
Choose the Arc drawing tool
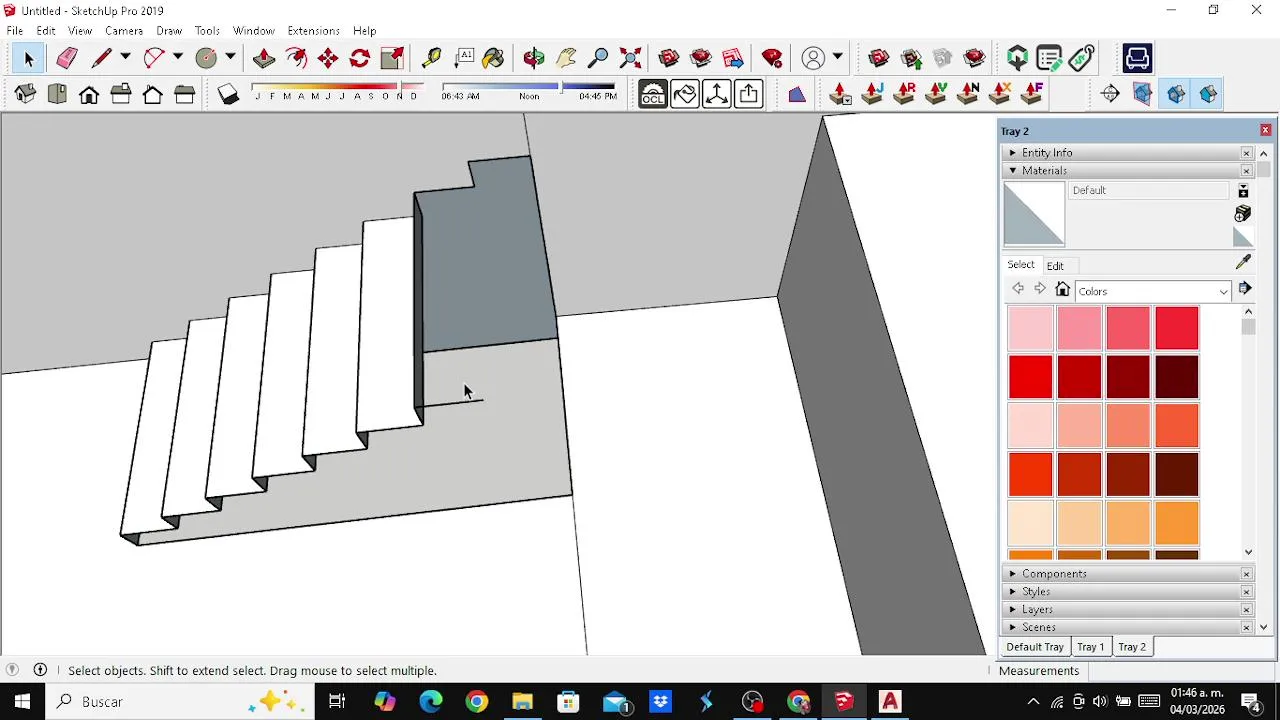(x=153, y=59)
